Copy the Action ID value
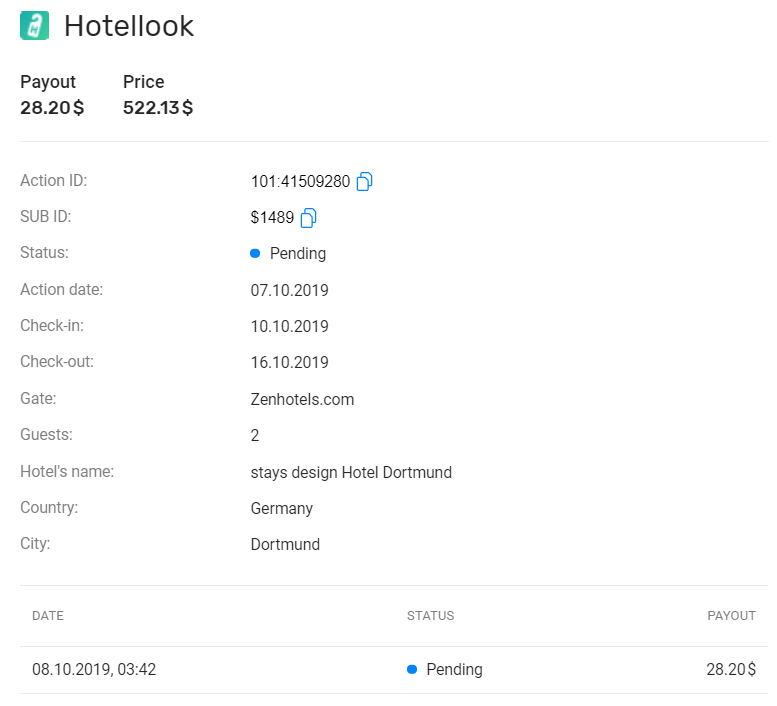Image resolution: width=777 pixels, height=706 pixels. (x=364, y=181)
